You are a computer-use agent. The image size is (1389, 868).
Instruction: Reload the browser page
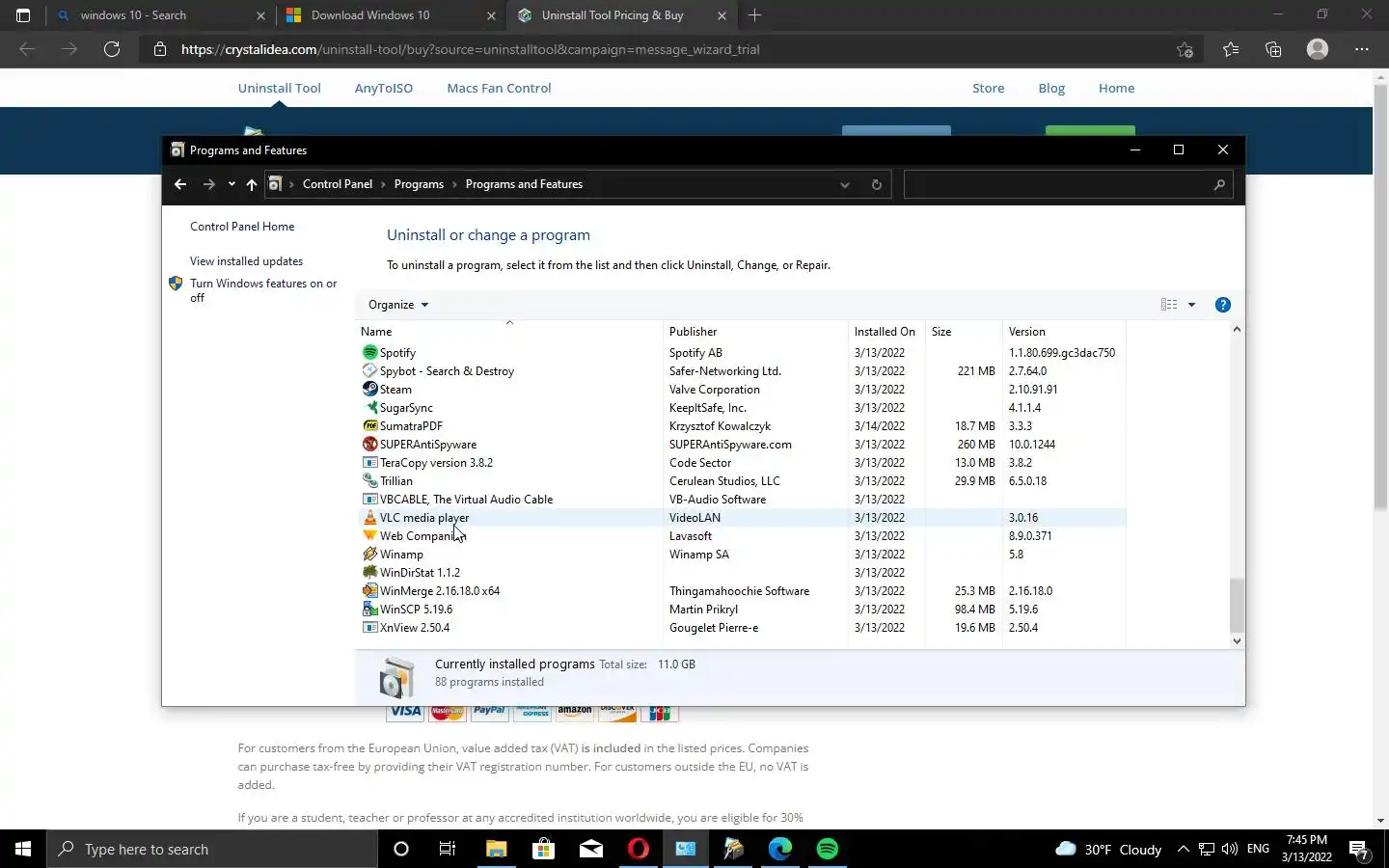pyautogui.click(x=112, y=49)
